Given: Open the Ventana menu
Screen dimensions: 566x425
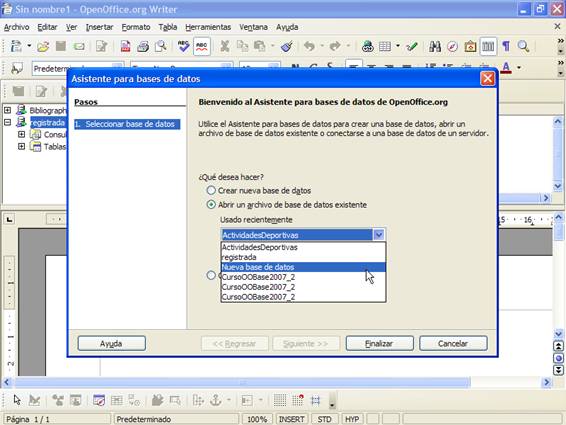Looking at the screenshot, I should click(x=253, y=27).
